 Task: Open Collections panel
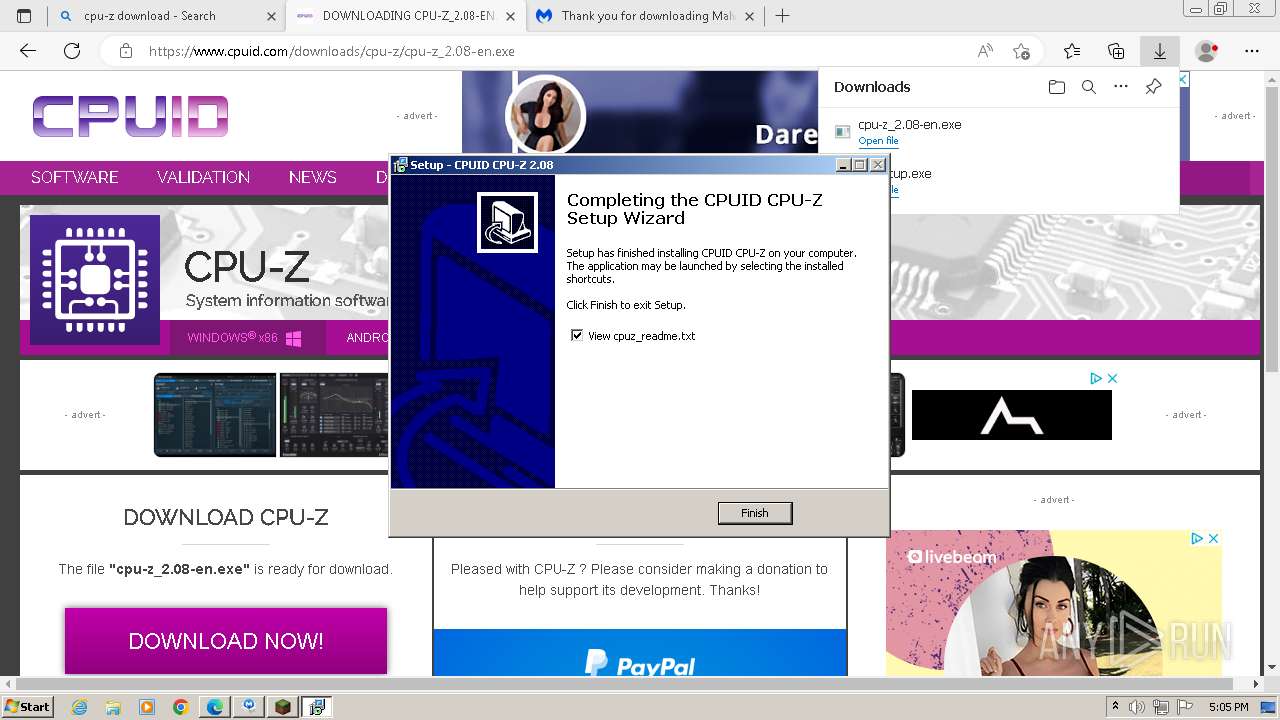1116,51
